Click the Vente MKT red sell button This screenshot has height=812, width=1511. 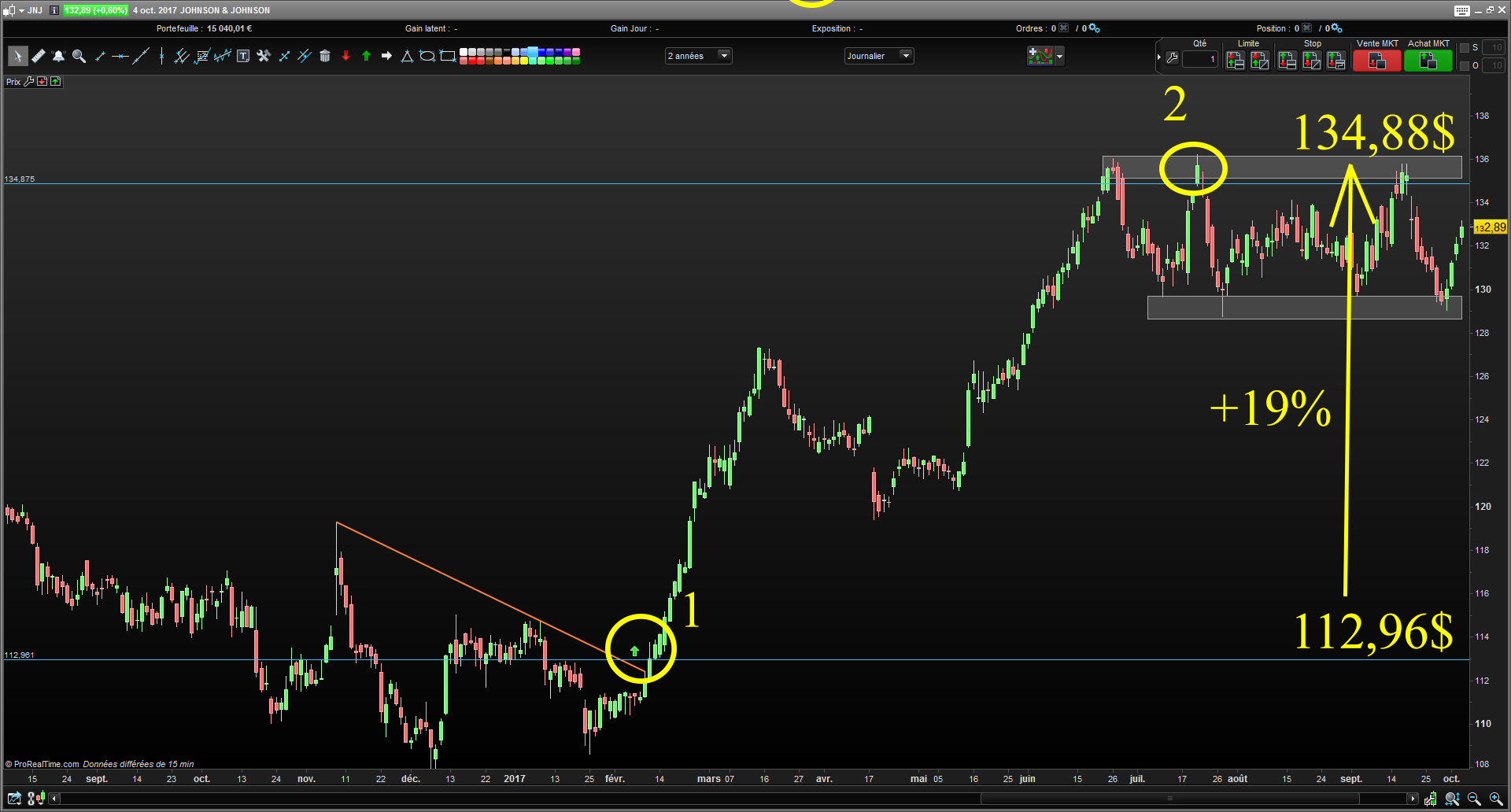[1377, 60]
